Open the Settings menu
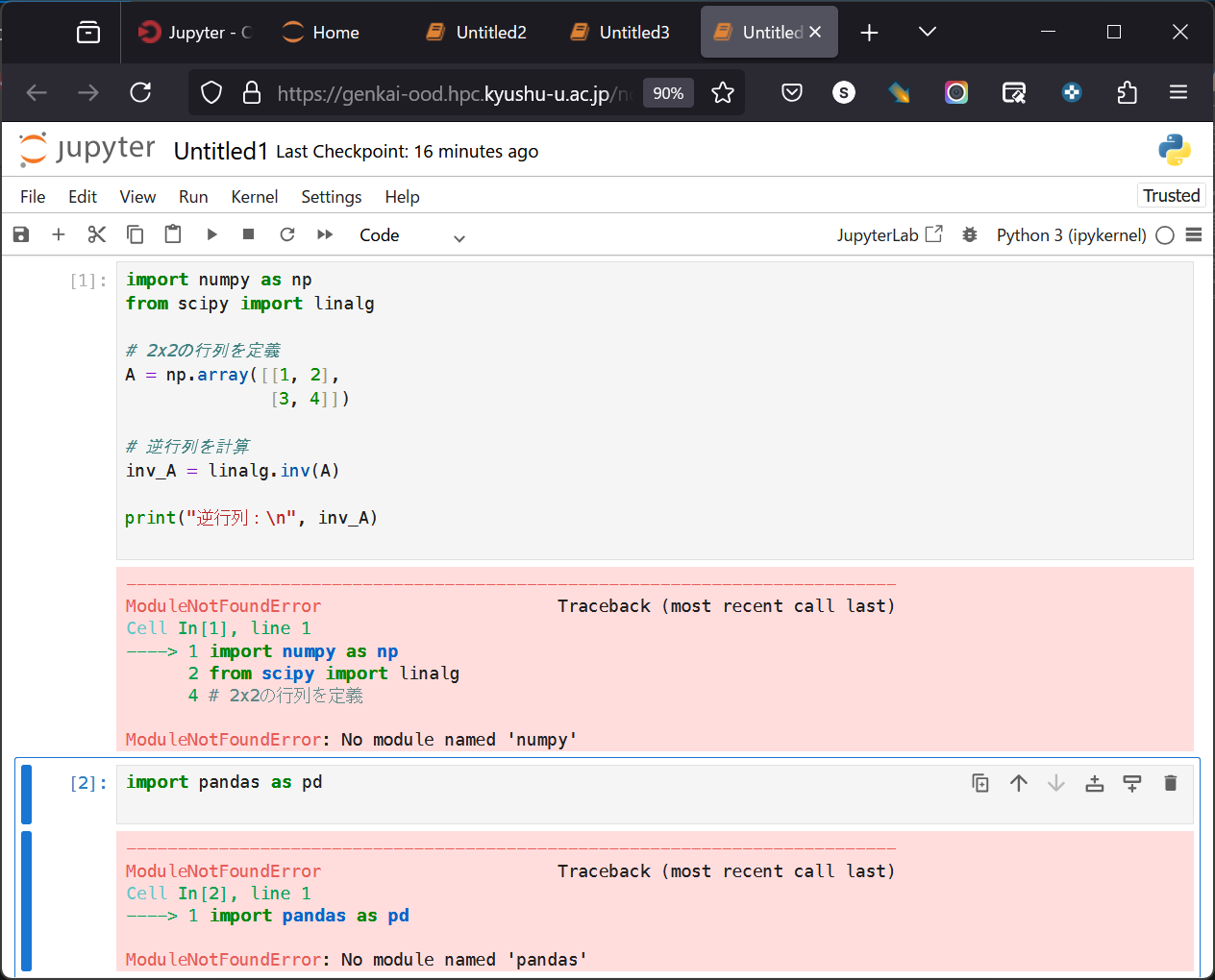Viewport: 1215px width, 980px height. (332, 196)
